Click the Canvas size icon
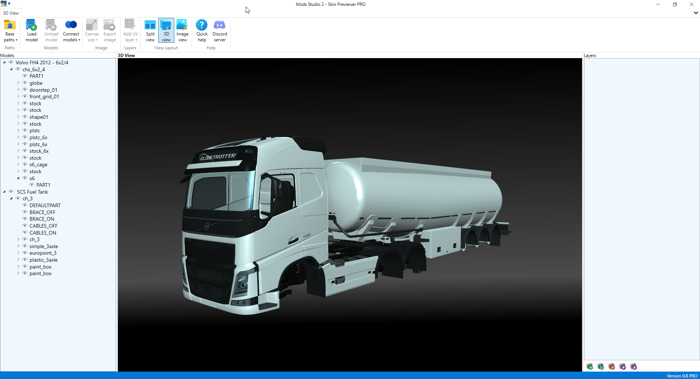 tap(92, 25)
